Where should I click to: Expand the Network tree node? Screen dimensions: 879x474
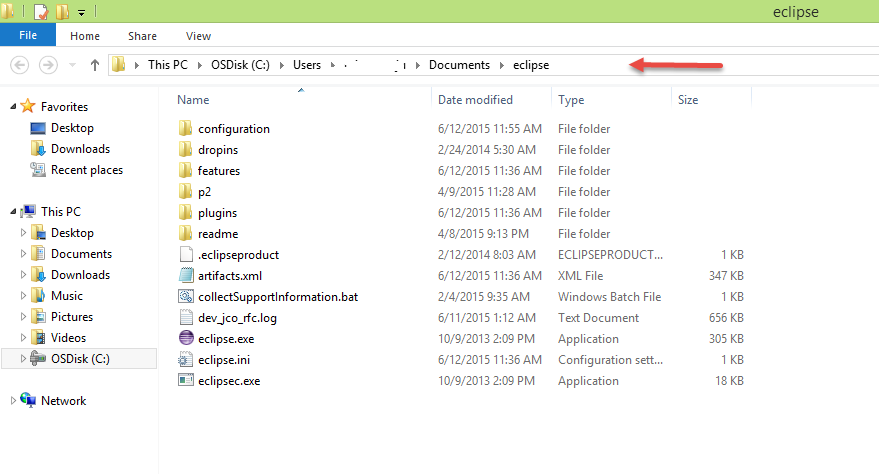[x=12, y=401]
